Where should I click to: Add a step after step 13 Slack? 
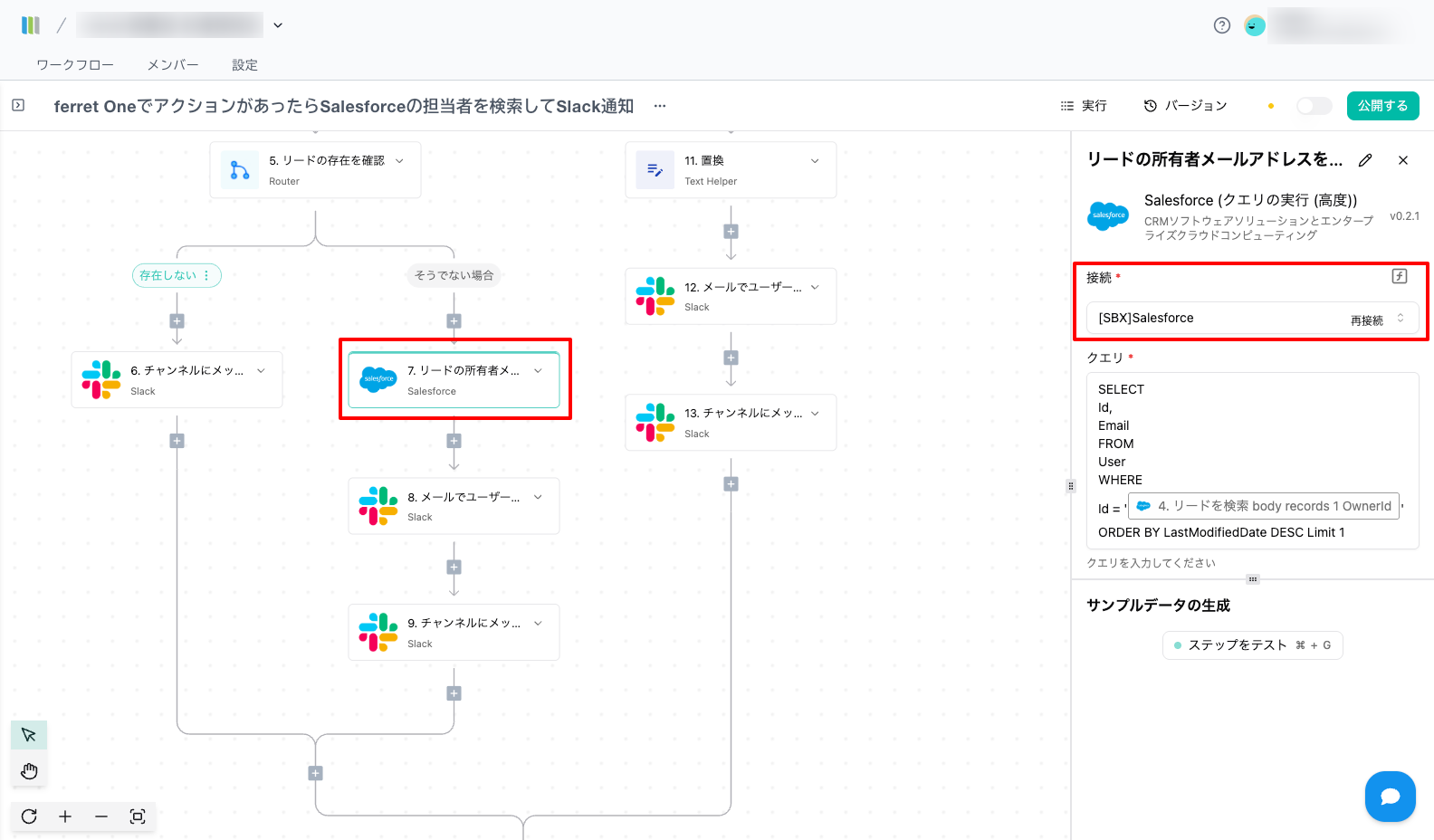(731, 484)
